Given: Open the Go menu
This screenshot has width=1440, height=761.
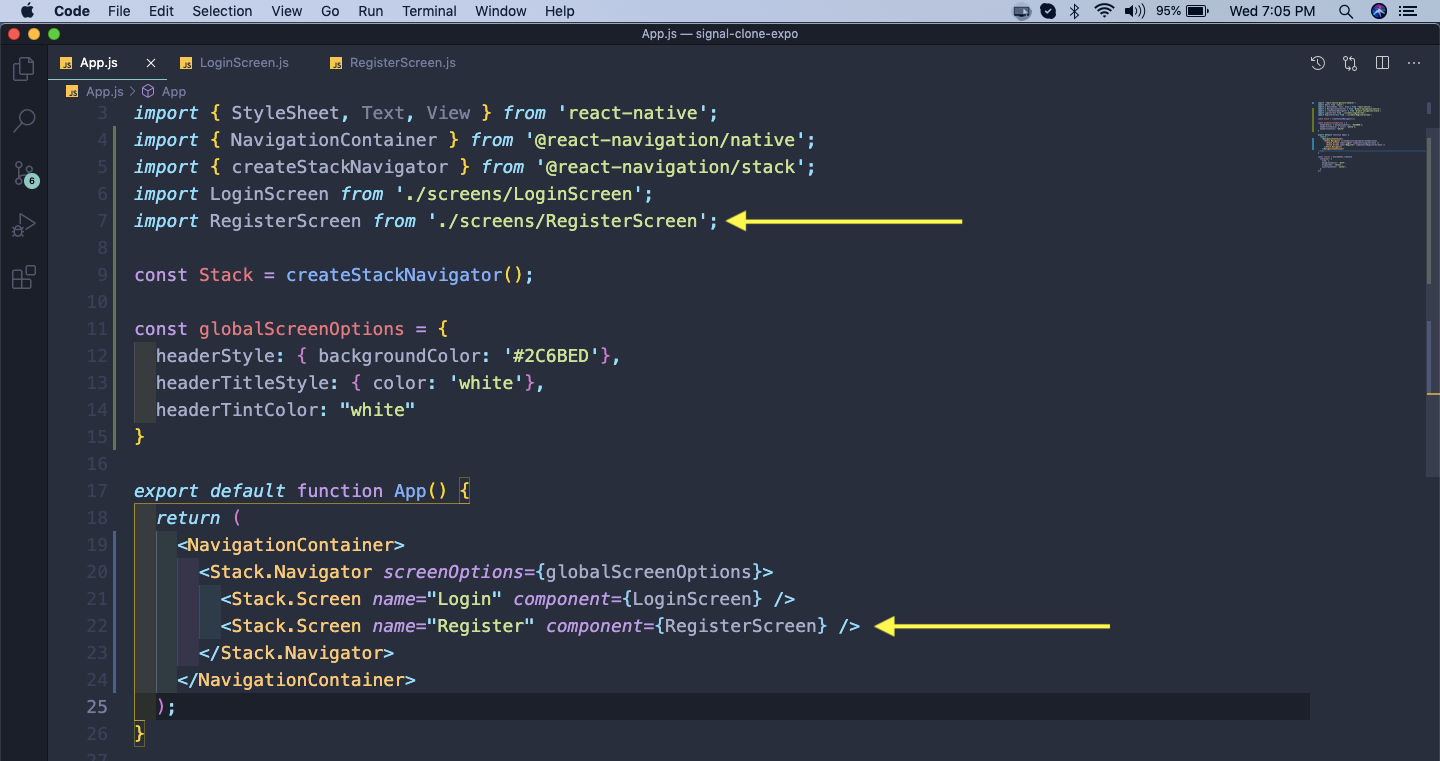Looking at the screenshot, I should [x=330, y=11].
